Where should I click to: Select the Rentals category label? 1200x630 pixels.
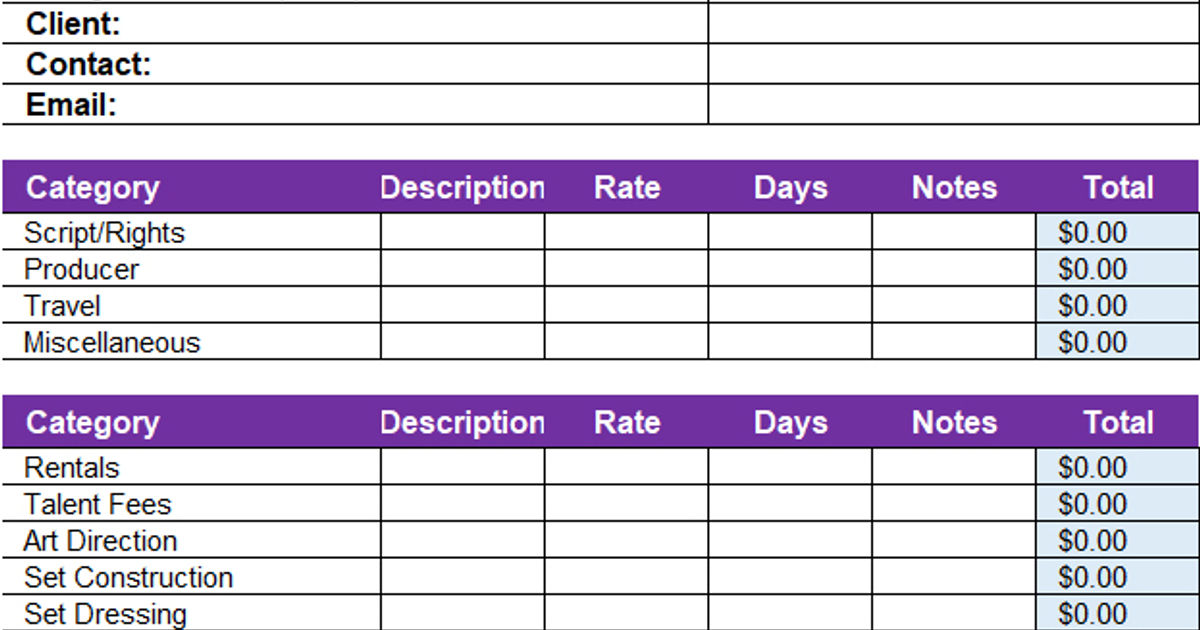[71, 468]
